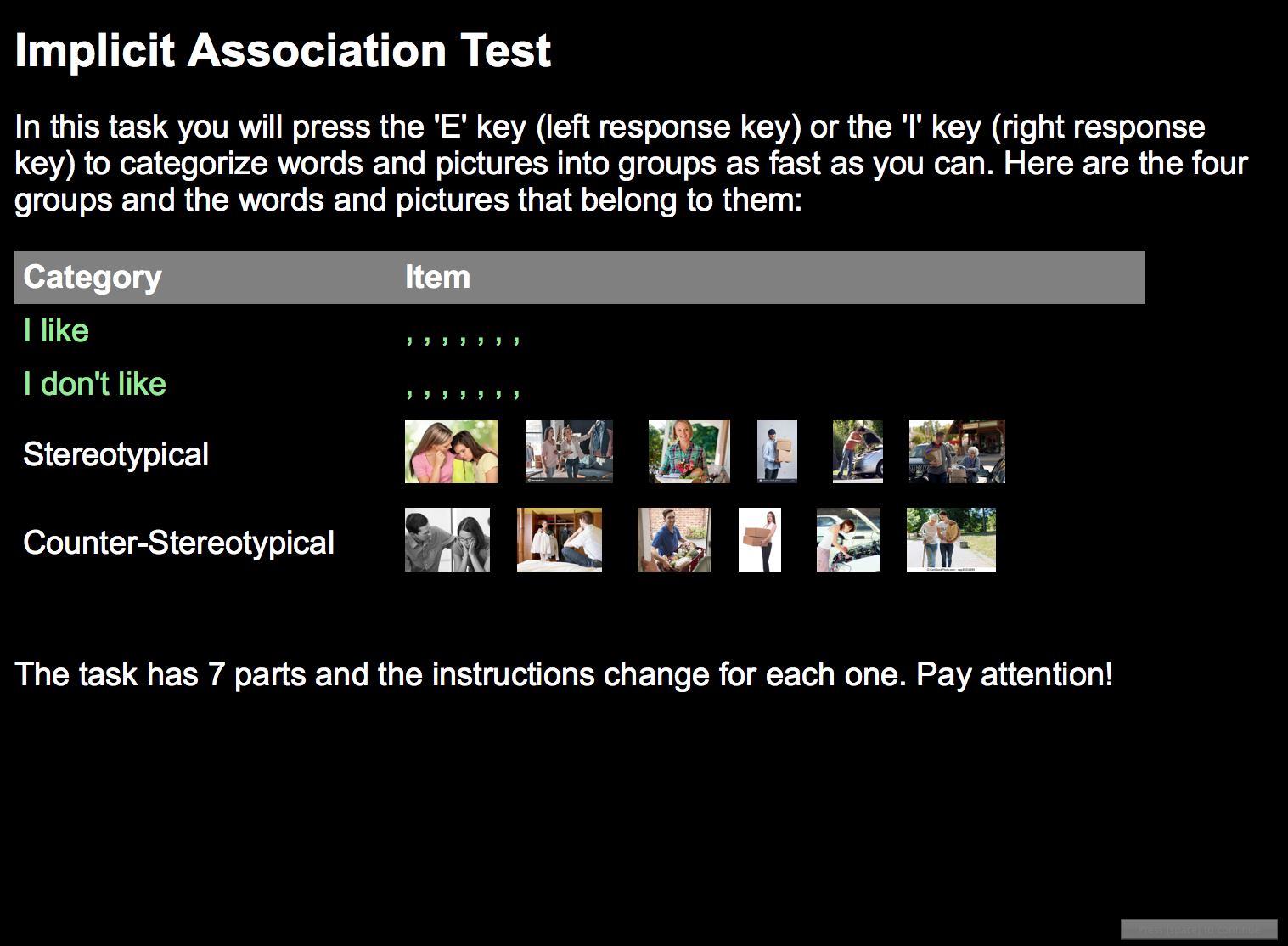This screenshot has height=946, width=1288.
Task: Select the 'Stereotypical' category label
Action: point(115,454)
